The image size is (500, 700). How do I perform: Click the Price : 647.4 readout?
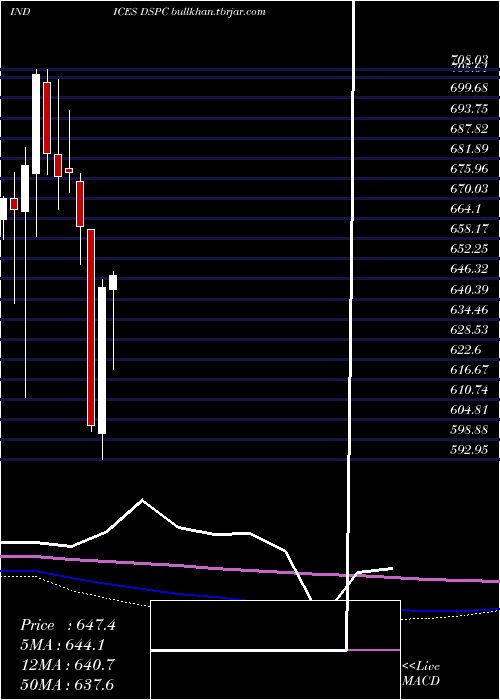[x=68, y=625]
